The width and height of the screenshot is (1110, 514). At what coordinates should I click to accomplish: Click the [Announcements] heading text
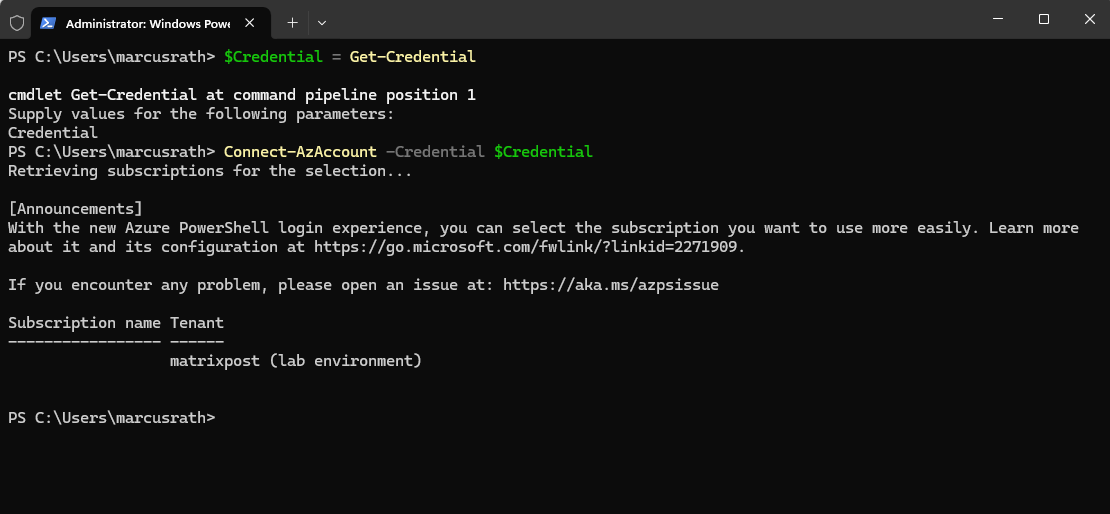pyautogui.click(x=76, y=209)
